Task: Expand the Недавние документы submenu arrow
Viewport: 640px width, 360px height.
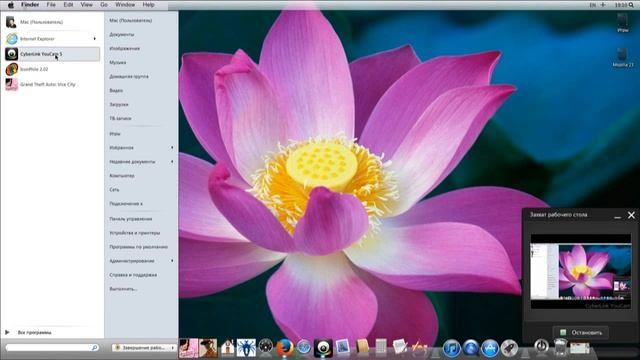Action: coord(172,162)
